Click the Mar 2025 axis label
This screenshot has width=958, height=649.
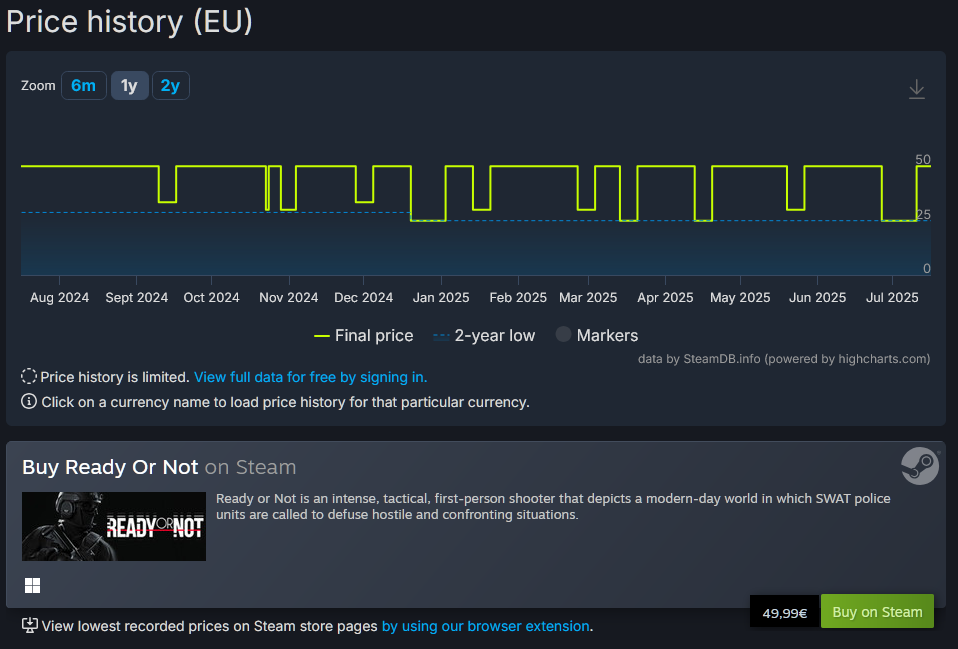(x=588, y=298)
